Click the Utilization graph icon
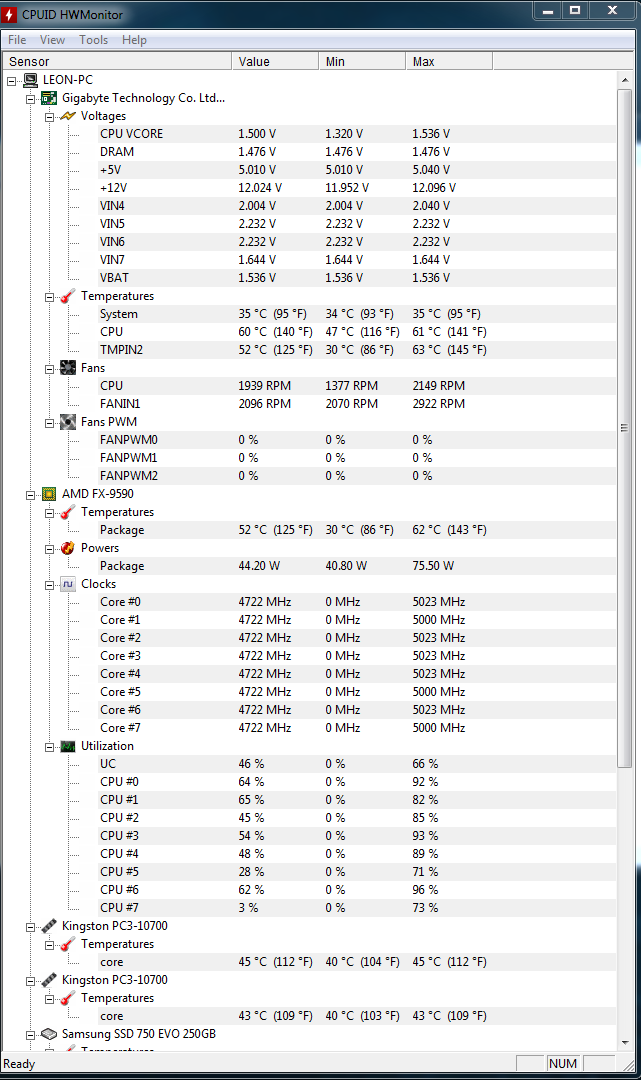Viewport: 641px width, 1080px height. pyautogui.click(x=68, y=746)
